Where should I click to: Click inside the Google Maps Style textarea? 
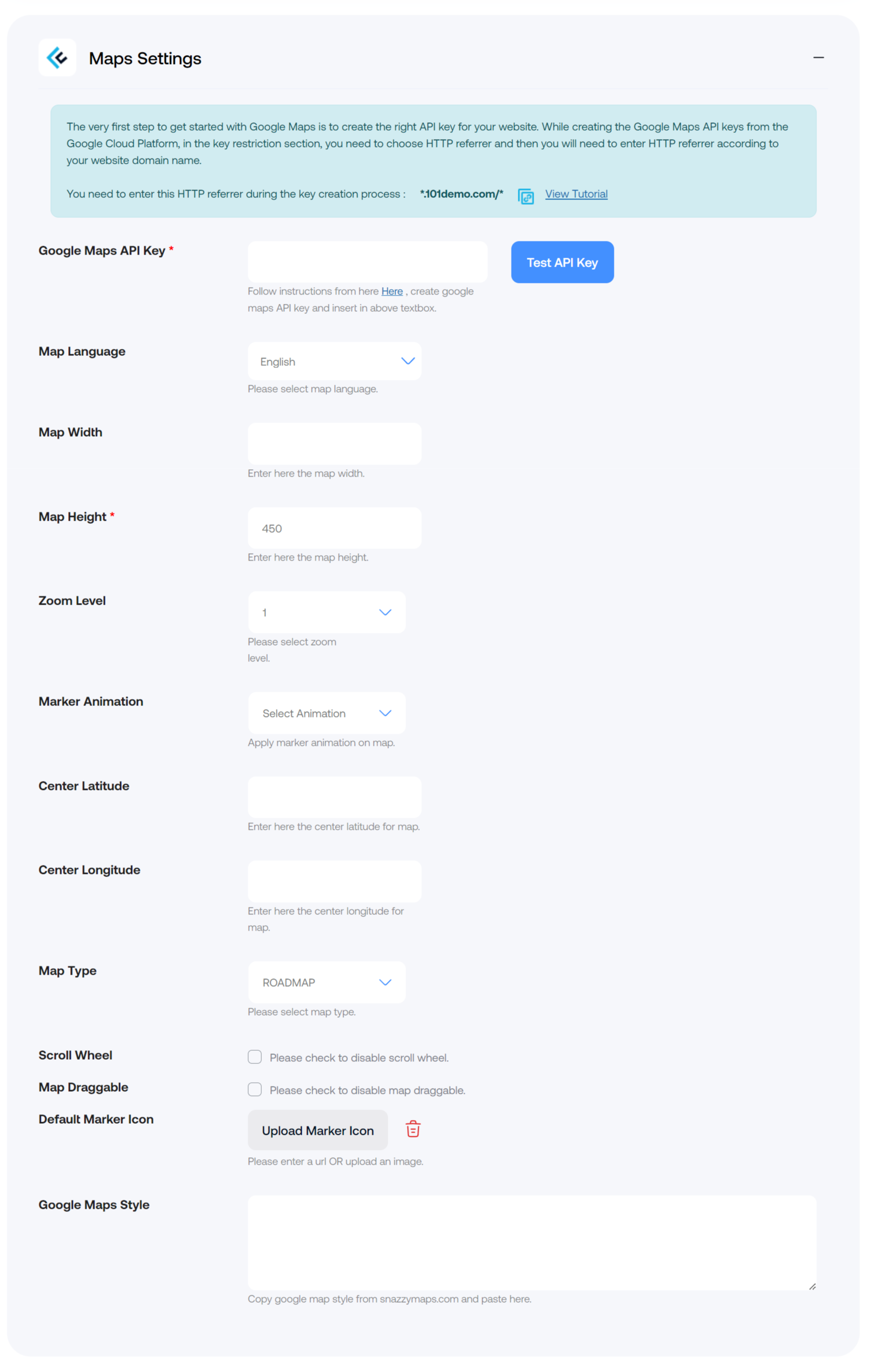coord(531,1242)
